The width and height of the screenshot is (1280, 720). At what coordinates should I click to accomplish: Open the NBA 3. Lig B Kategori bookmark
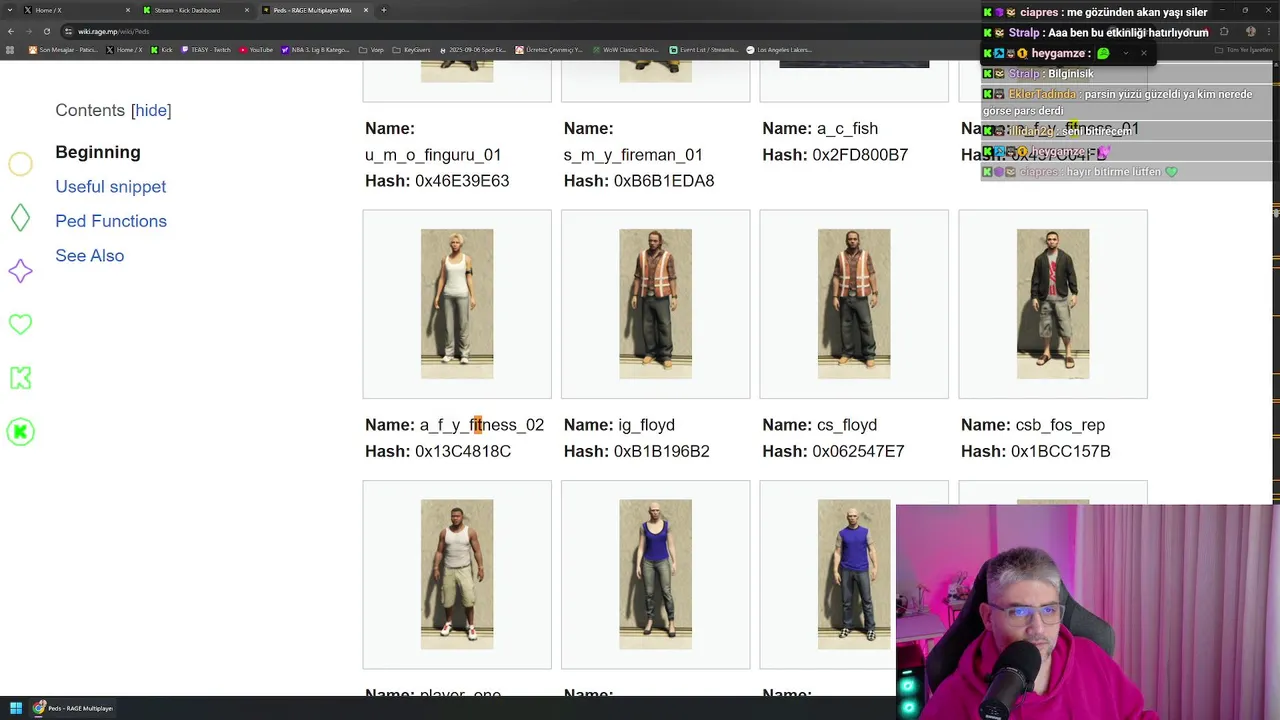click(x=316, y=49)
